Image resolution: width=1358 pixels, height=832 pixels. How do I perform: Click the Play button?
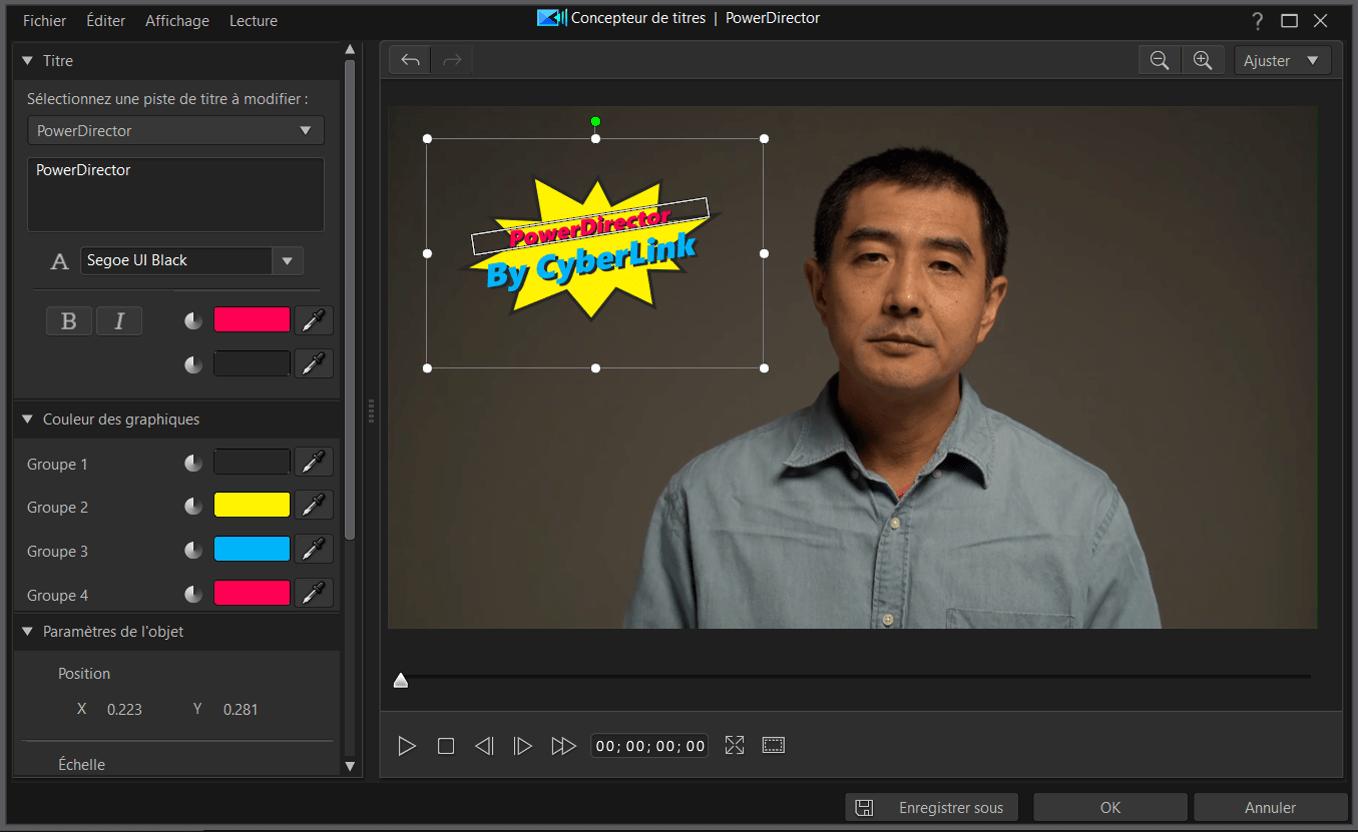tap(406, 746)
